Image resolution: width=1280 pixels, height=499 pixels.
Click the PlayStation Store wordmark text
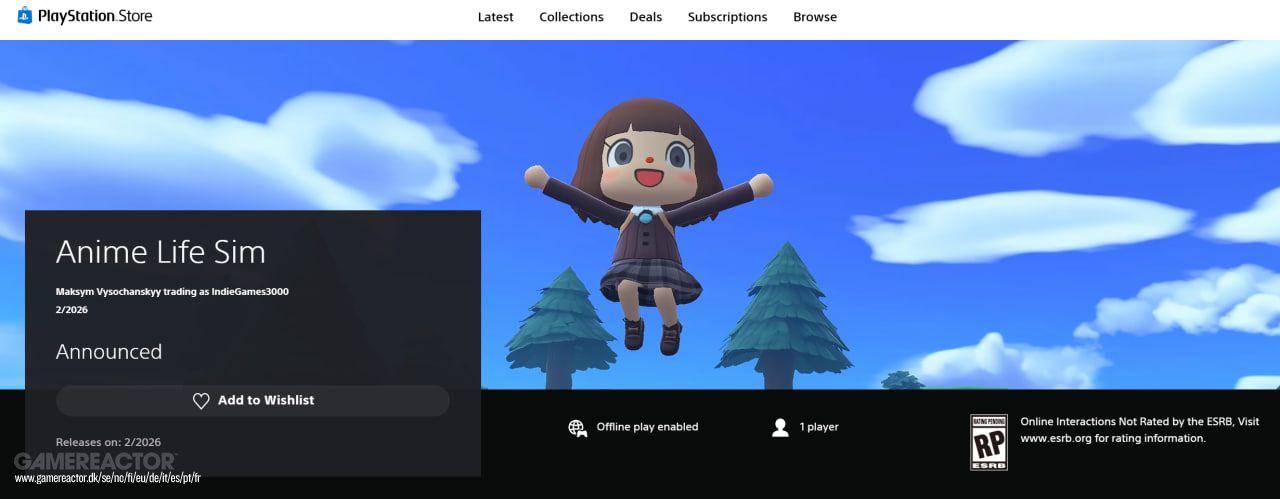point(95,16)
